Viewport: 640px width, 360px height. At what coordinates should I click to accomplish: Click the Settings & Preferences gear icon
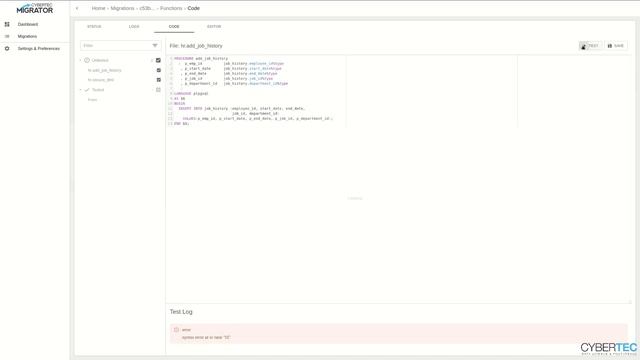7,49
